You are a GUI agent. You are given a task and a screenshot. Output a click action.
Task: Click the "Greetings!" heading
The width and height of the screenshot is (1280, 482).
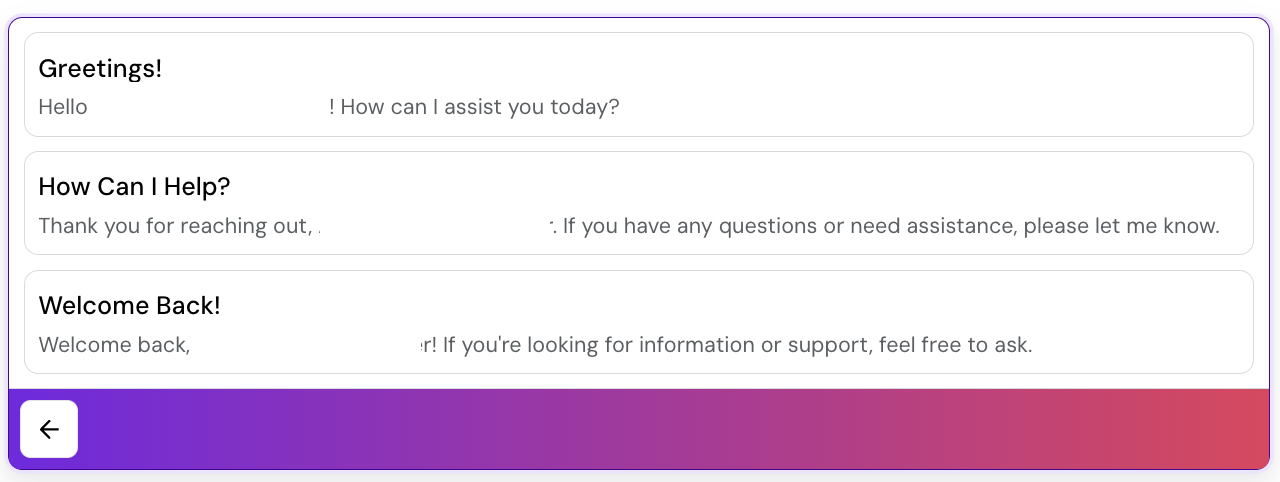pyautogui.click(x=100, y=69)
